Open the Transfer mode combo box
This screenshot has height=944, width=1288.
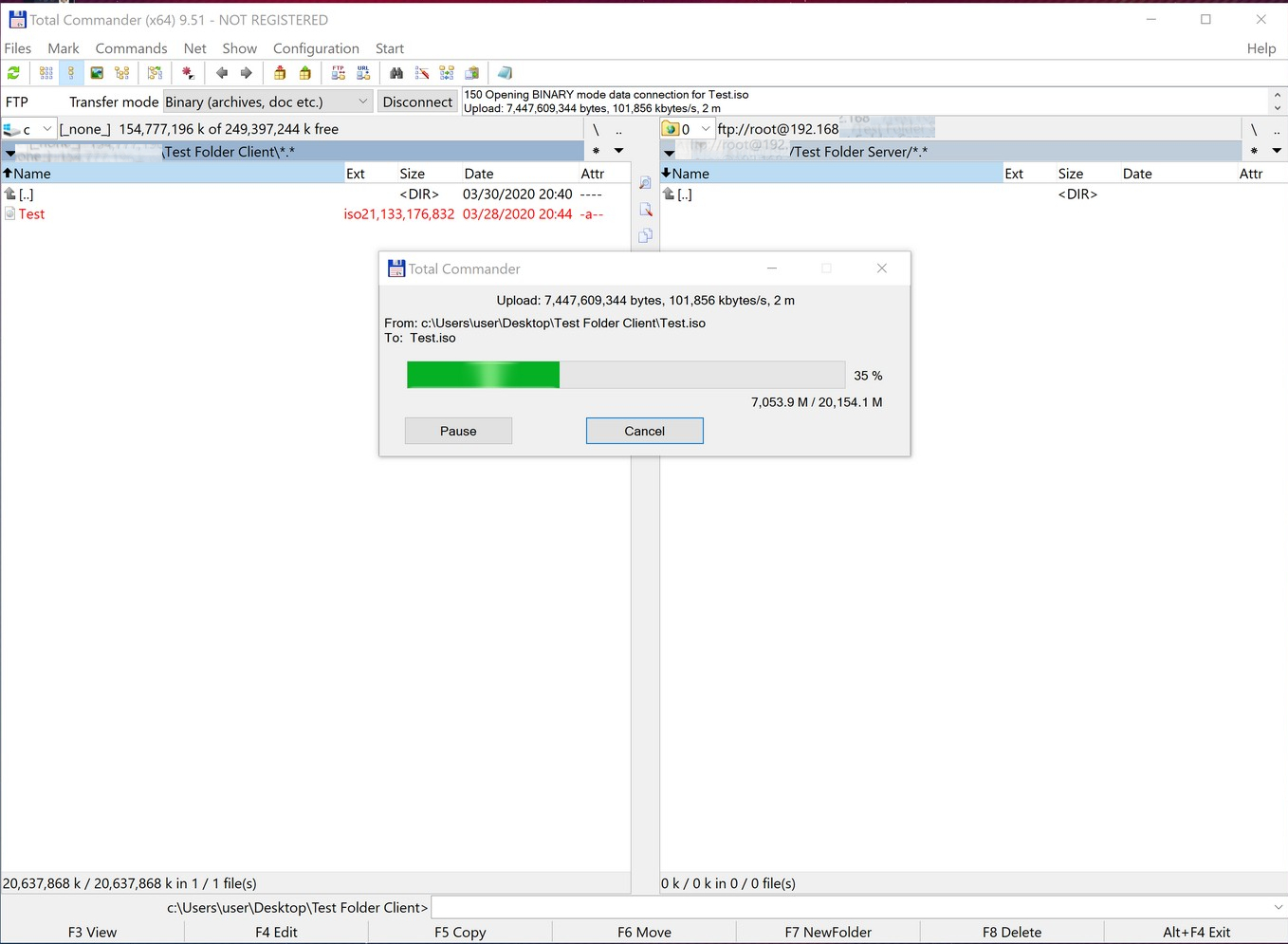[267, 102]
